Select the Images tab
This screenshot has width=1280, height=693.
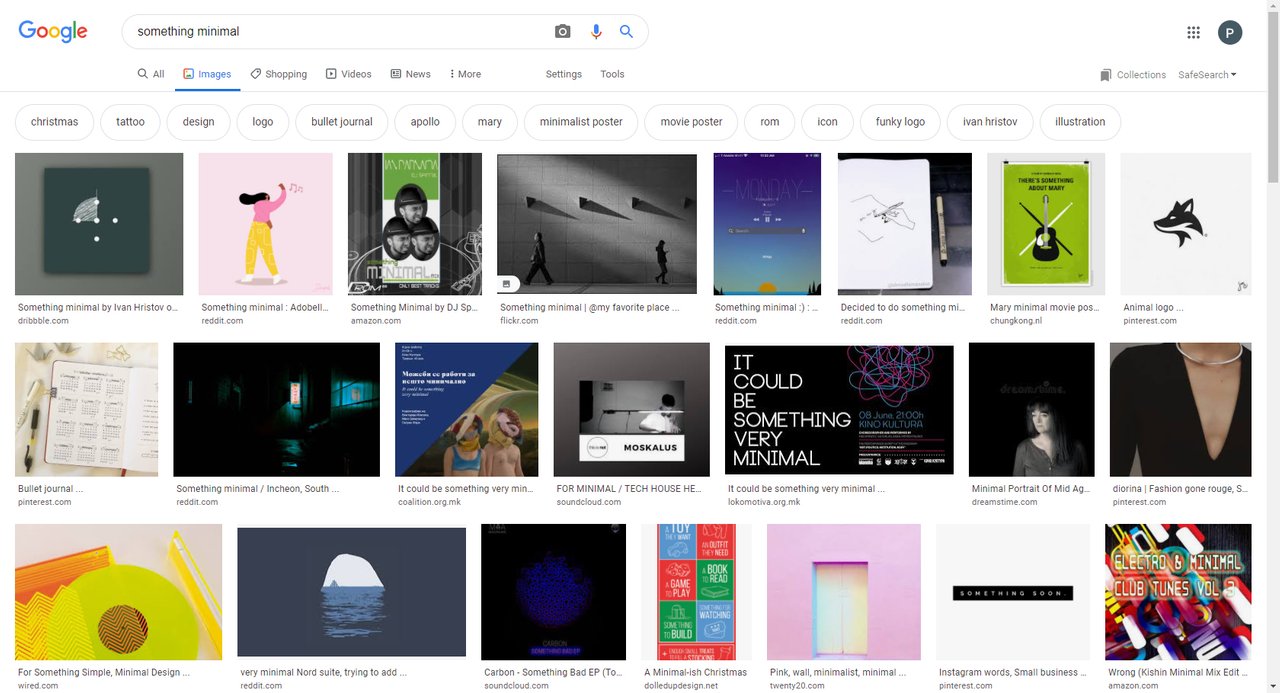(207, 74)
